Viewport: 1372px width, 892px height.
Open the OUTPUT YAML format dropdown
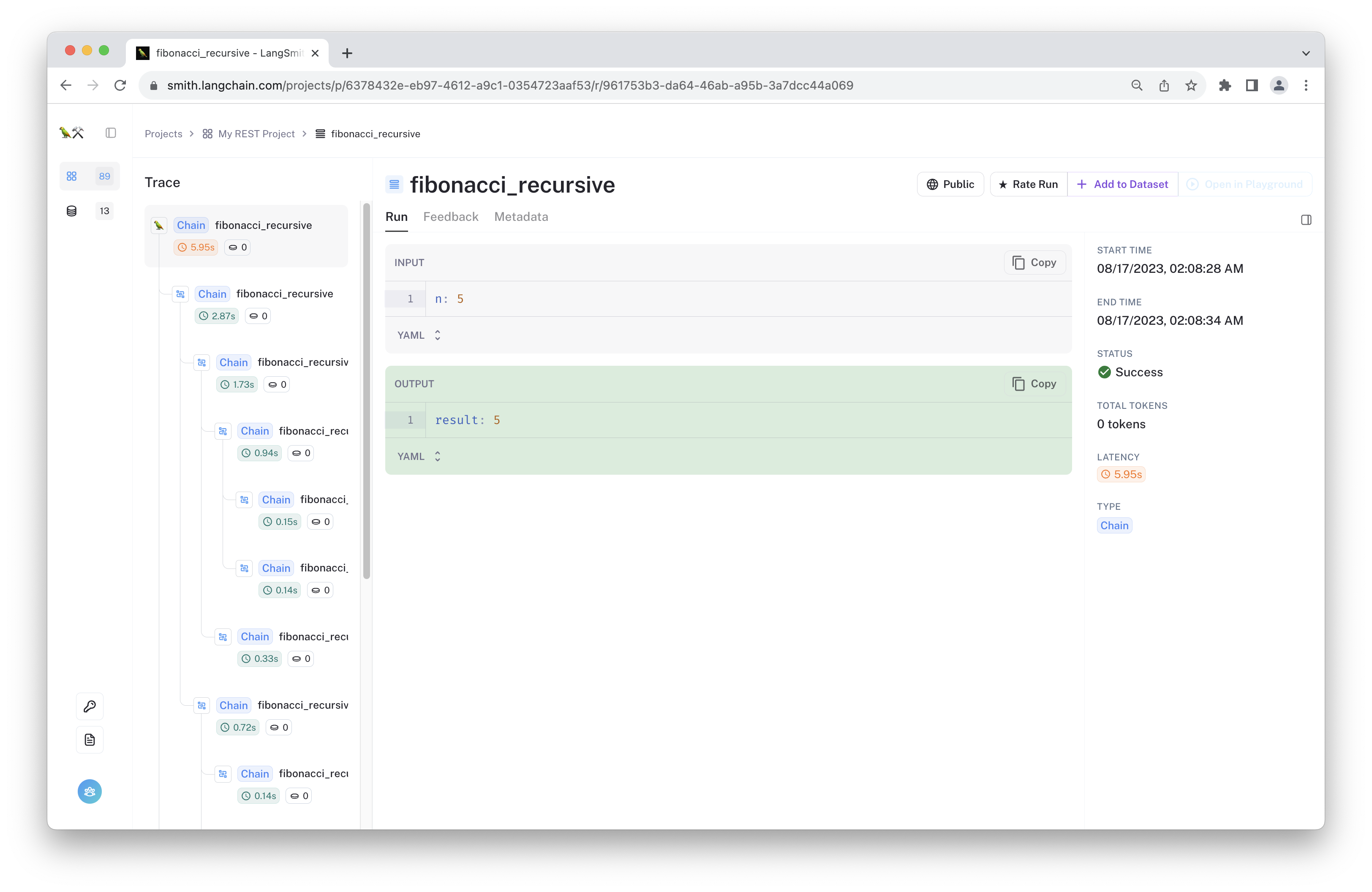[419, 457]
